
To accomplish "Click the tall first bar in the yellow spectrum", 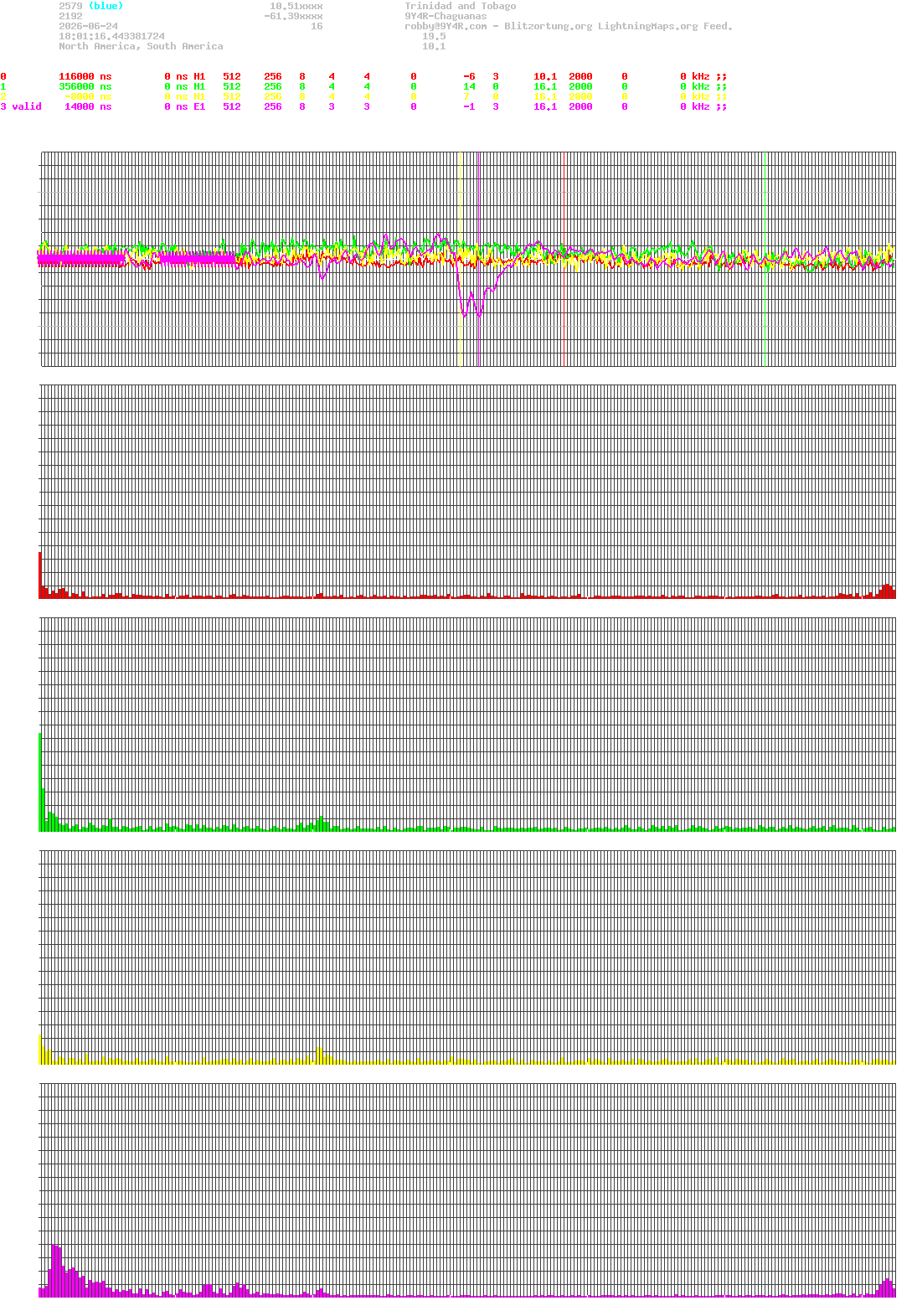I will (40, 1049).
